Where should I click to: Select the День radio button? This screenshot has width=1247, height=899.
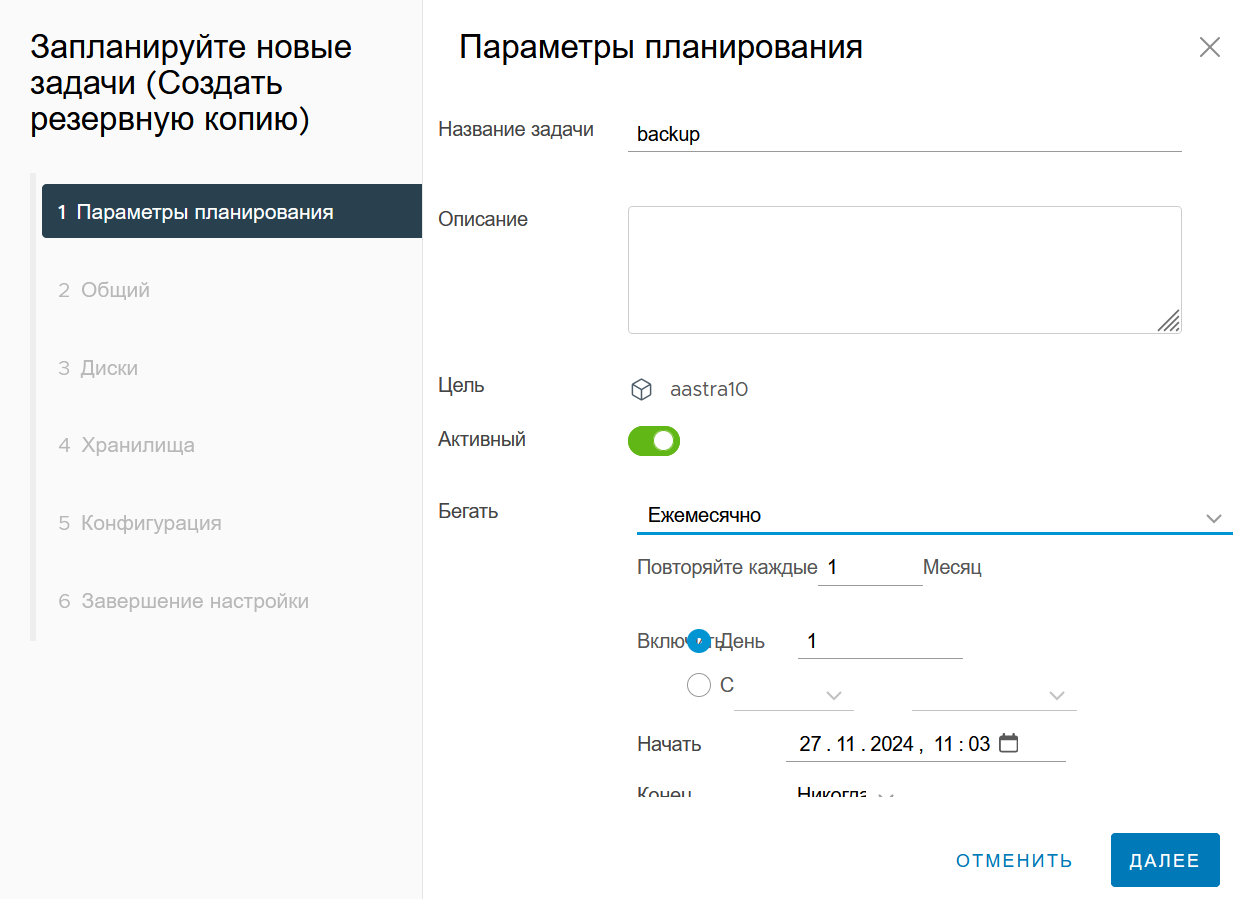tap(699, 641)
